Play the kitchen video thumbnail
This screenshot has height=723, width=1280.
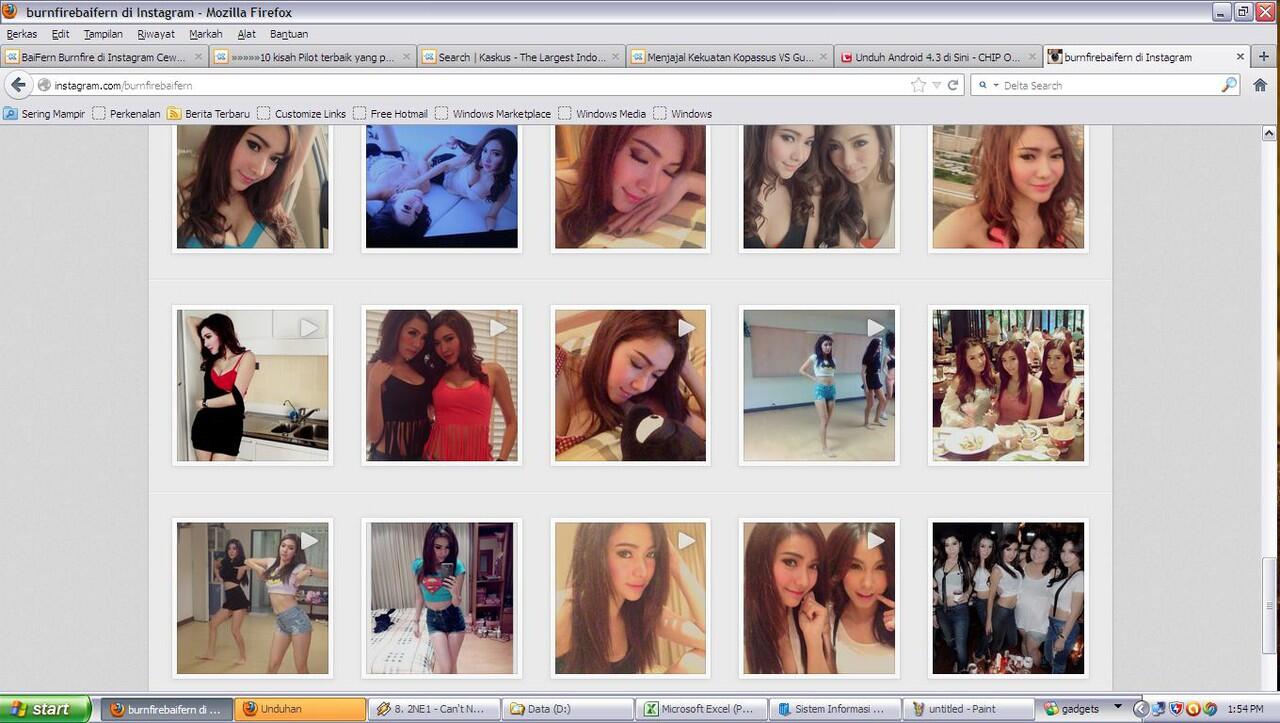tap(252, 385)
